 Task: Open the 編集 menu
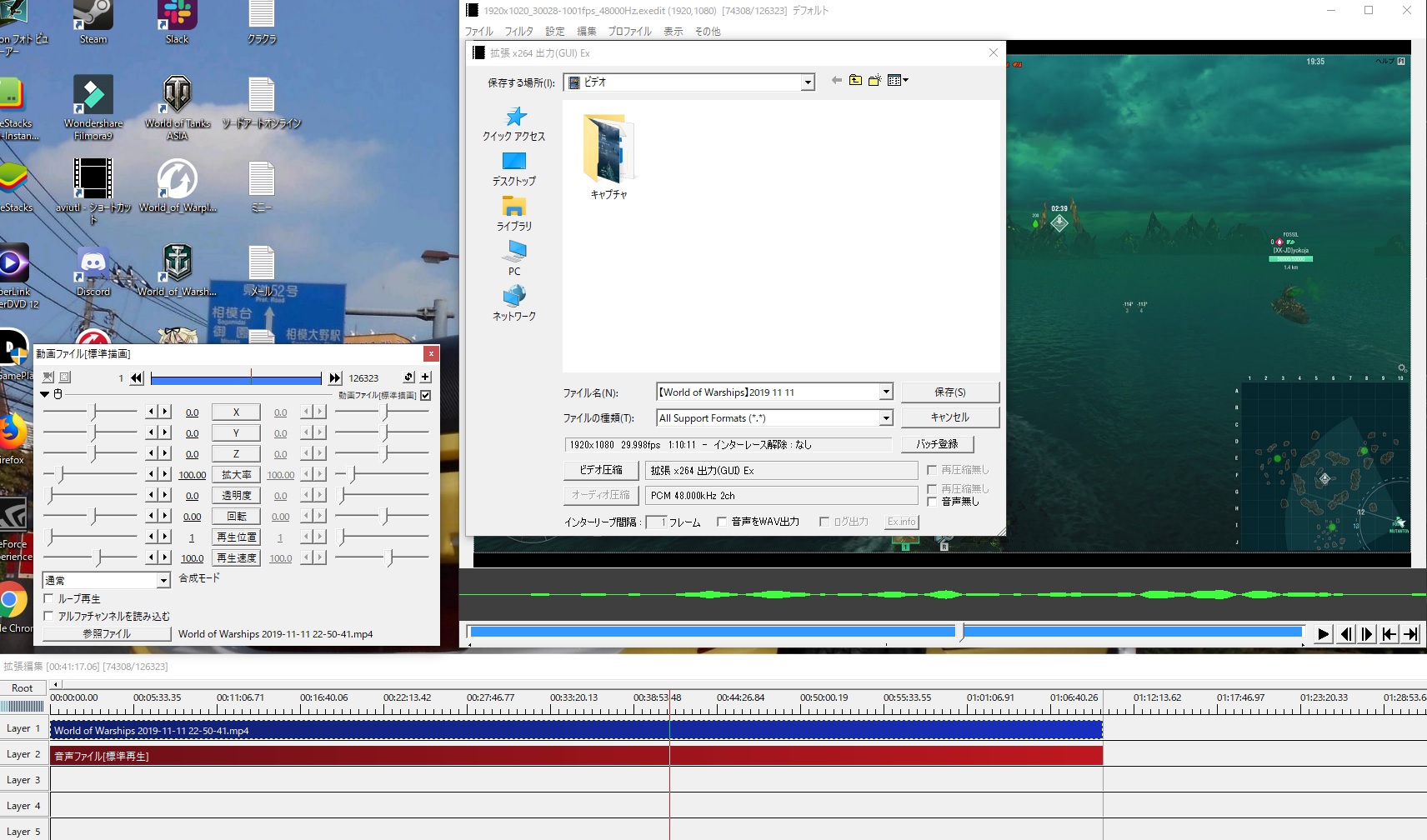[587, 32]
